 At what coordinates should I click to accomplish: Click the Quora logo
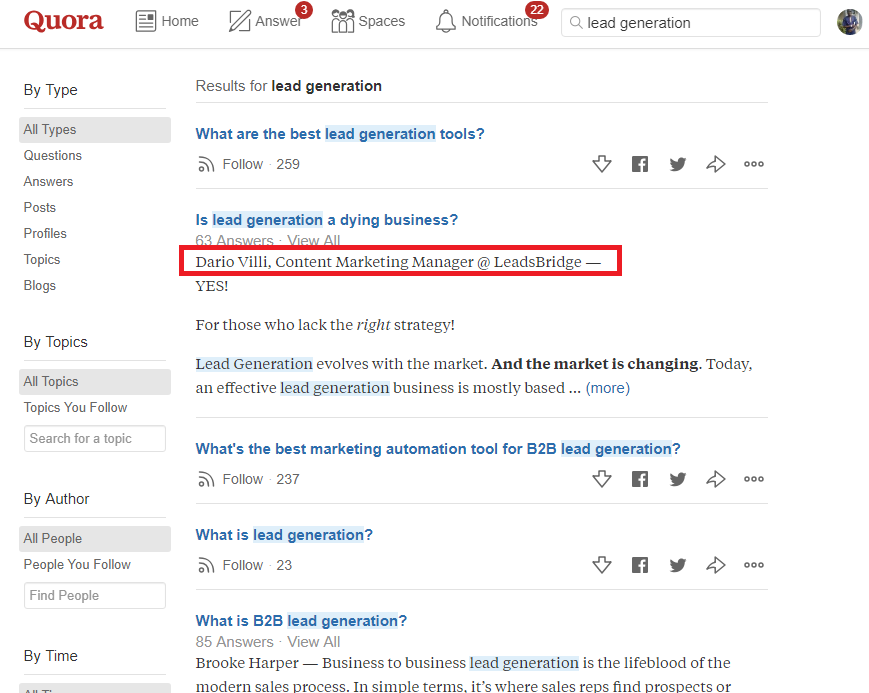63,21
